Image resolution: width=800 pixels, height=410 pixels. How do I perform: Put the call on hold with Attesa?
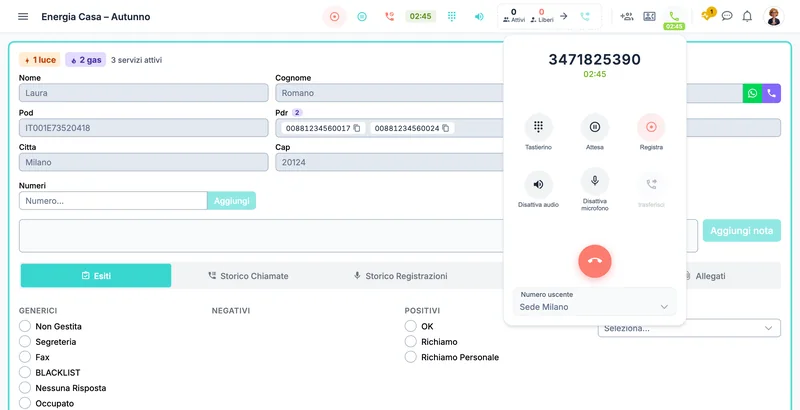(594, 127)
